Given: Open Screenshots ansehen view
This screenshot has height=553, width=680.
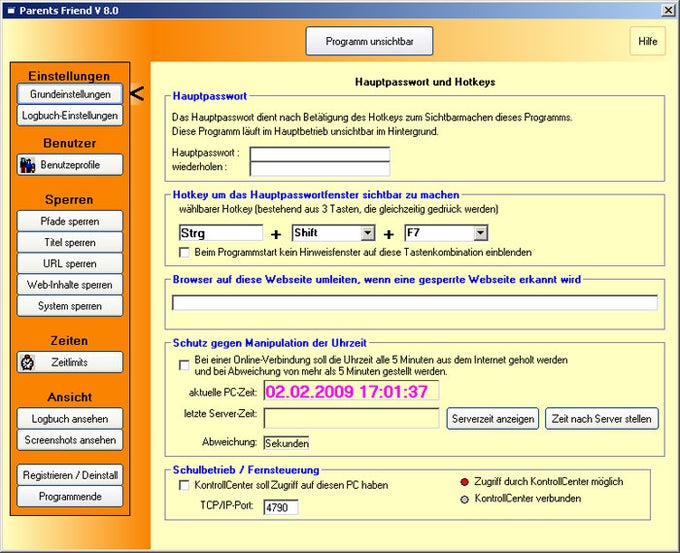Looking at the screenshot, I should (70, 440).
